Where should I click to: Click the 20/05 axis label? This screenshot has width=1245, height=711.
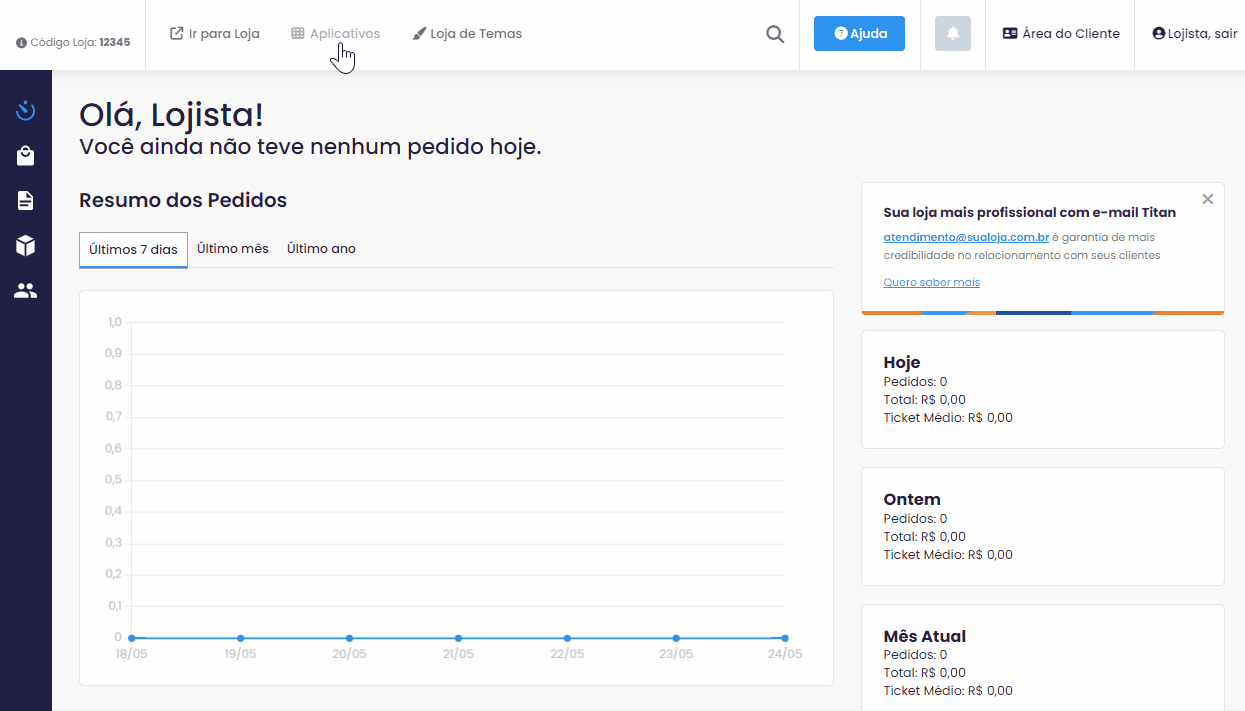349,654
